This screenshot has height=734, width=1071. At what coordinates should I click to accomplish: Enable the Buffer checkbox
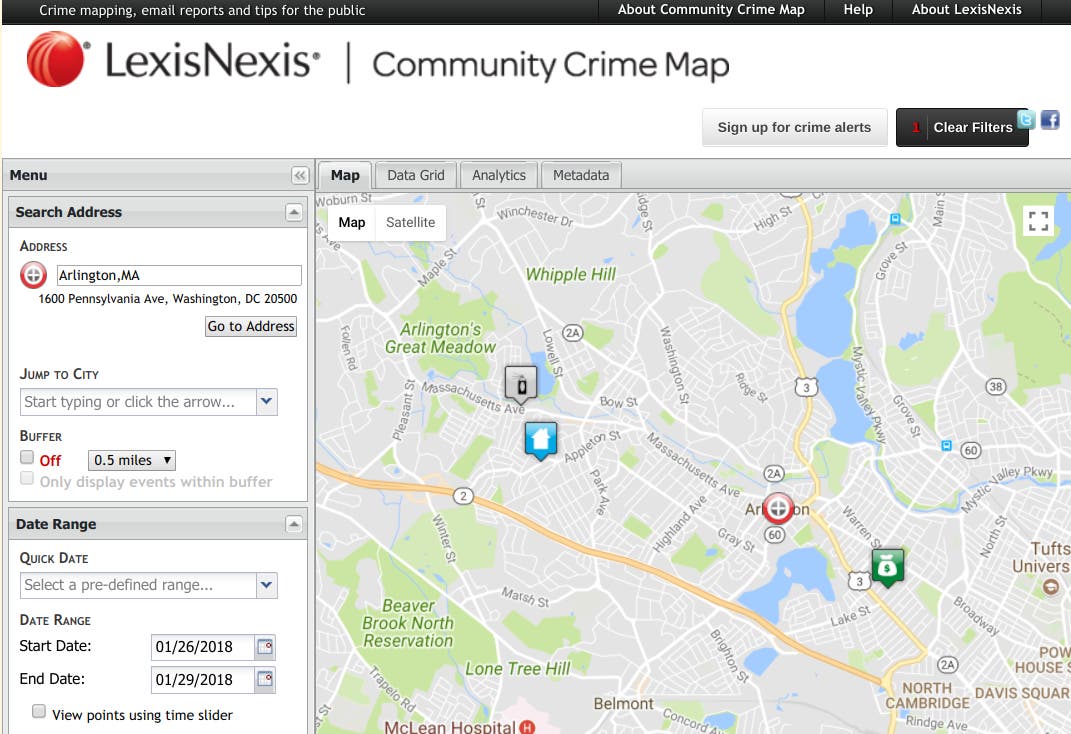point(28,457)
